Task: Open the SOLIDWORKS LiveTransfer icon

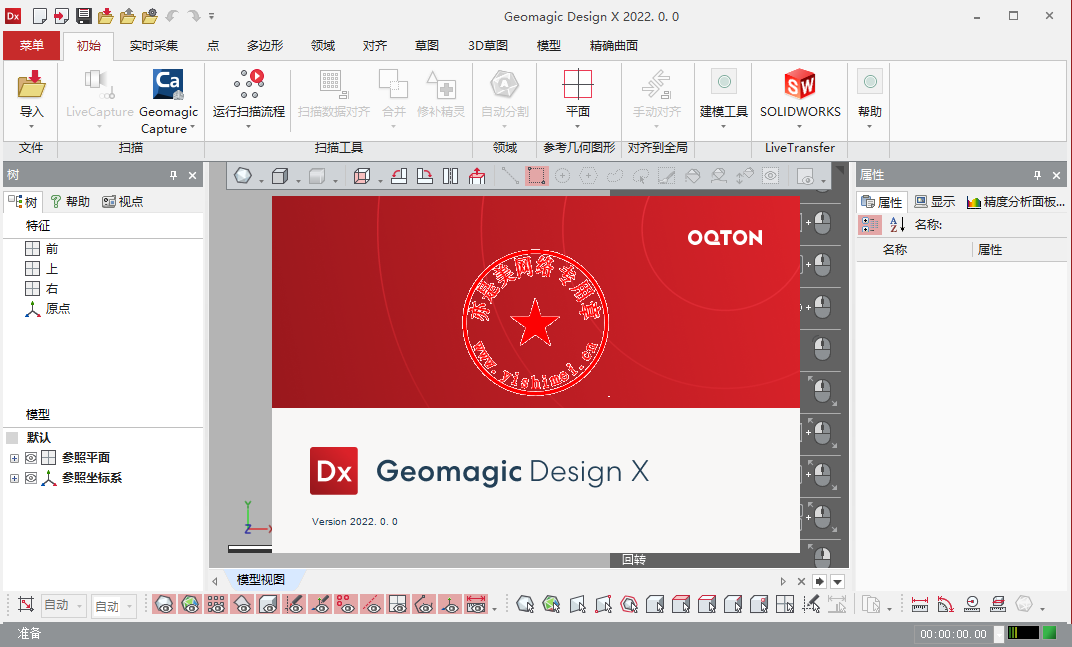Action: pos(800,84)
